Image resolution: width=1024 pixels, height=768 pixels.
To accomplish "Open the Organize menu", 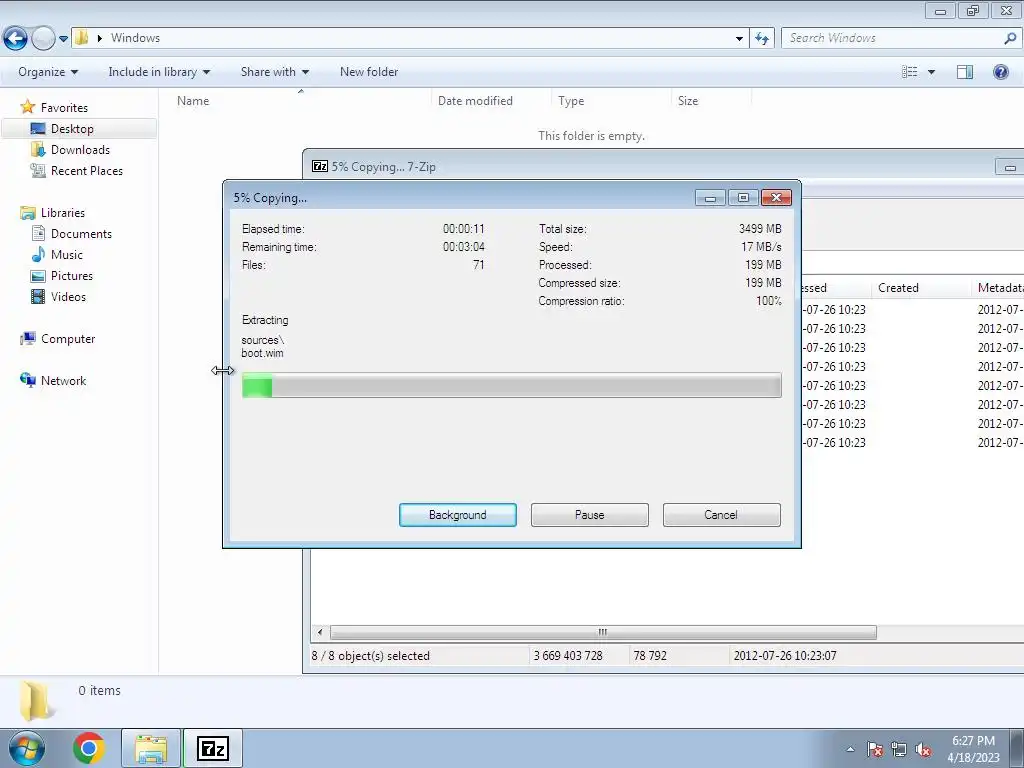I will (x=48, y=72).
